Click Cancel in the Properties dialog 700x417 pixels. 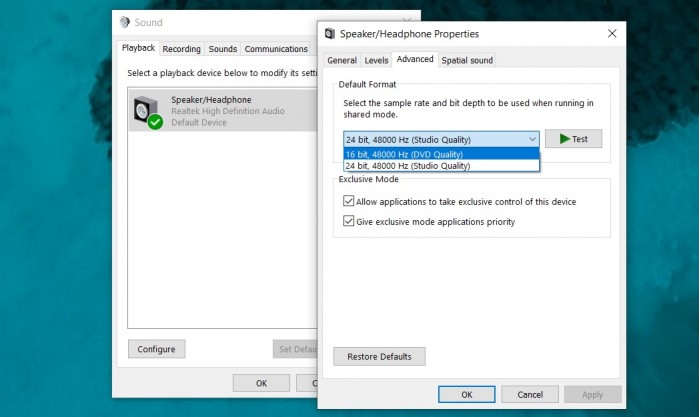click(x=530, y=395)
